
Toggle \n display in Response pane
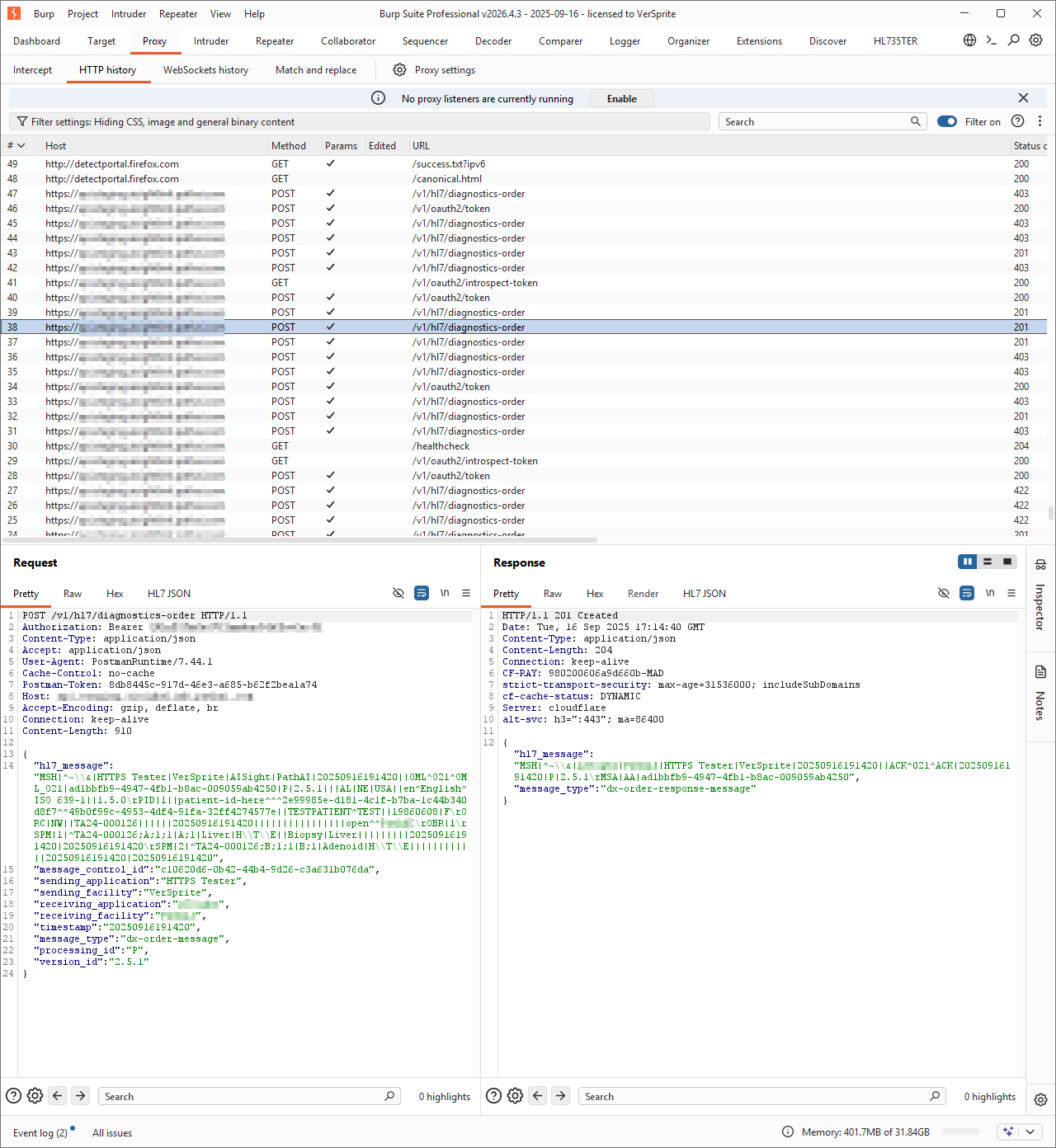click(x=990, y=593)
